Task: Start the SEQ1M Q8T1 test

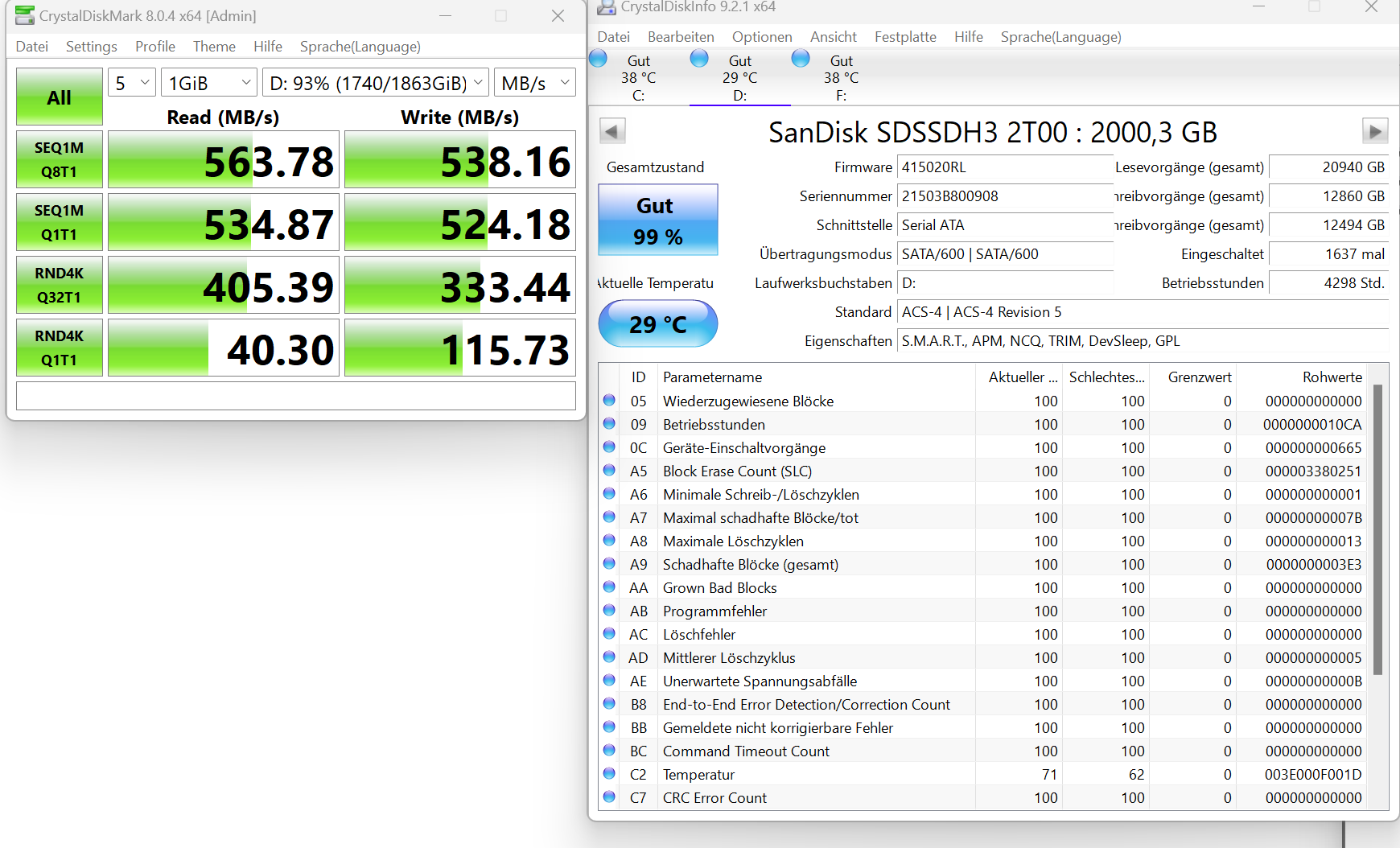Action: [60, 159]
